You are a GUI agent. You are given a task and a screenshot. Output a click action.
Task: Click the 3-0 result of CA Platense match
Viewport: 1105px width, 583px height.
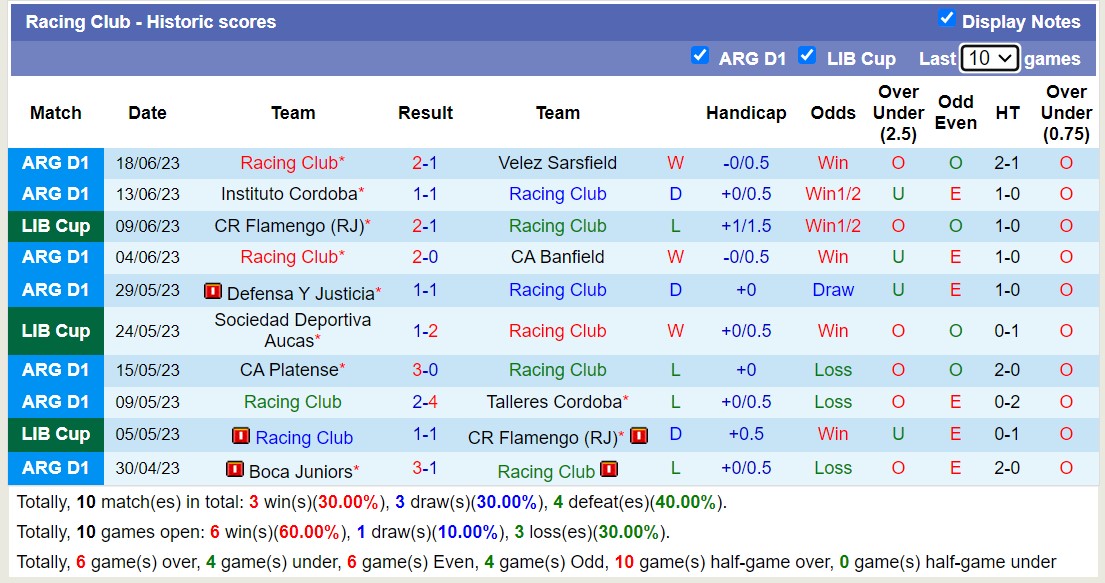tap(425, 370)
